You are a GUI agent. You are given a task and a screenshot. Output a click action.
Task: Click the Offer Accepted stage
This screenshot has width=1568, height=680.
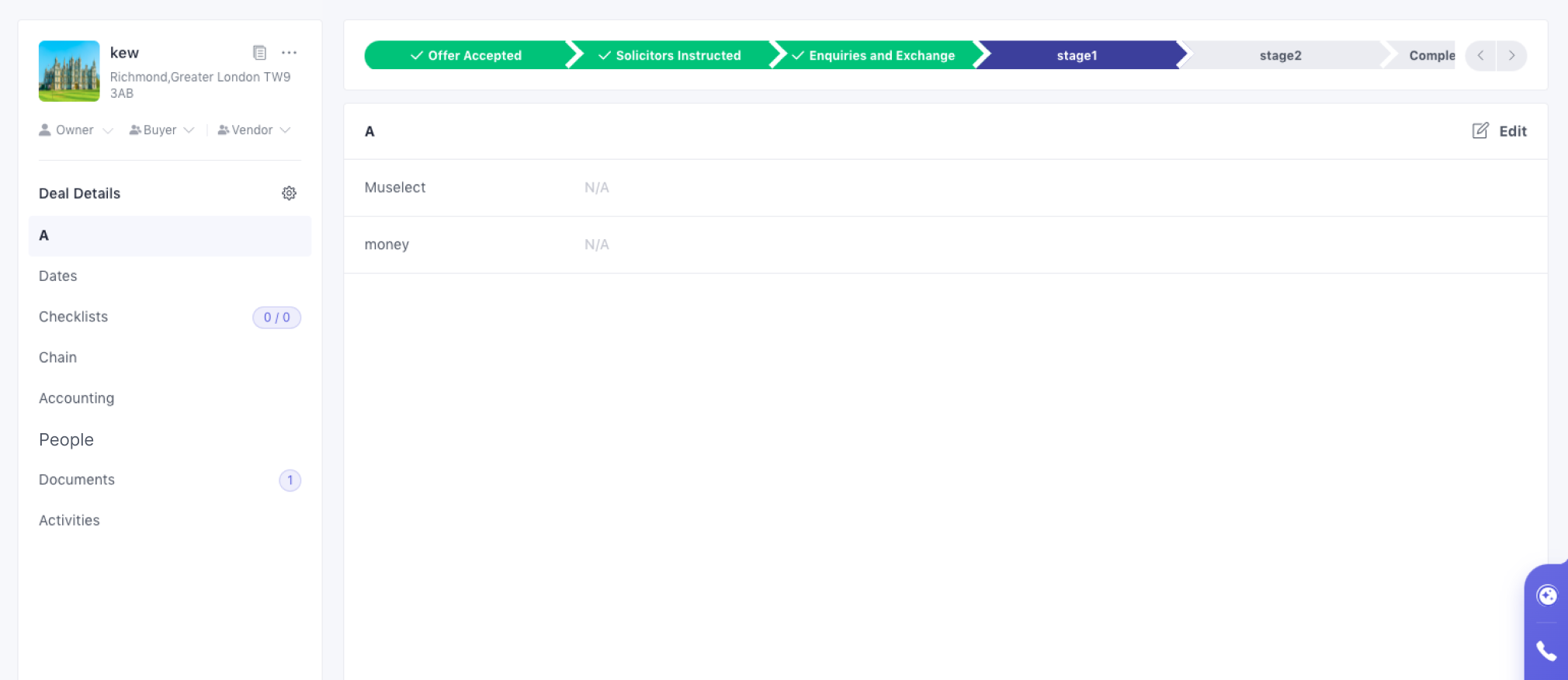(x=467, y=56)
